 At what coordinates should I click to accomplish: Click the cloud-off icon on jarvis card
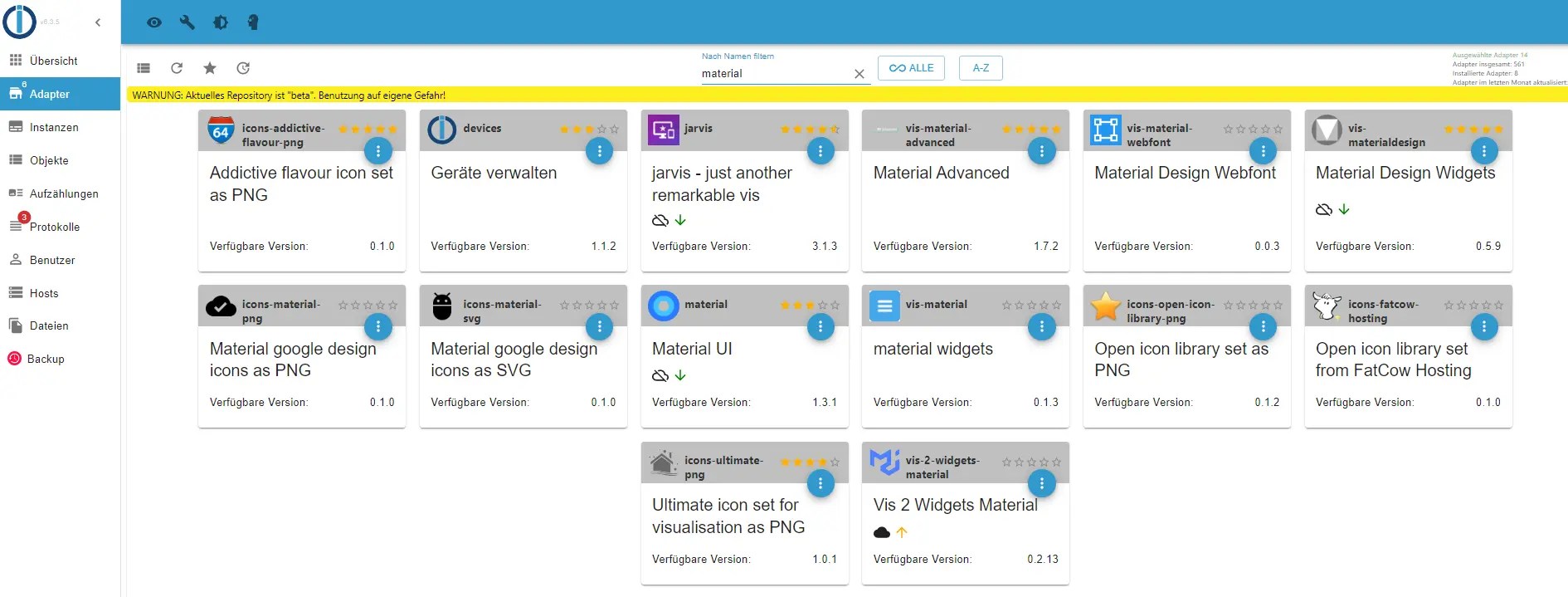(x=660, y=221)
